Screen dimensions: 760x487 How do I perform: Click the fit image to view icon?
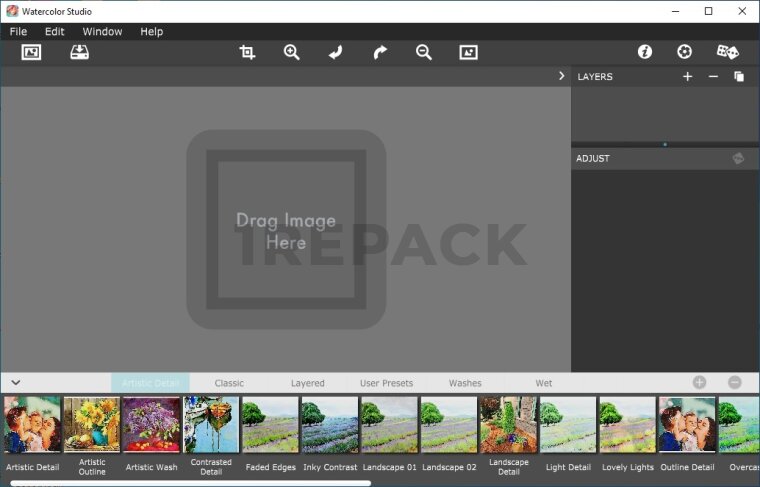point(468,52)
